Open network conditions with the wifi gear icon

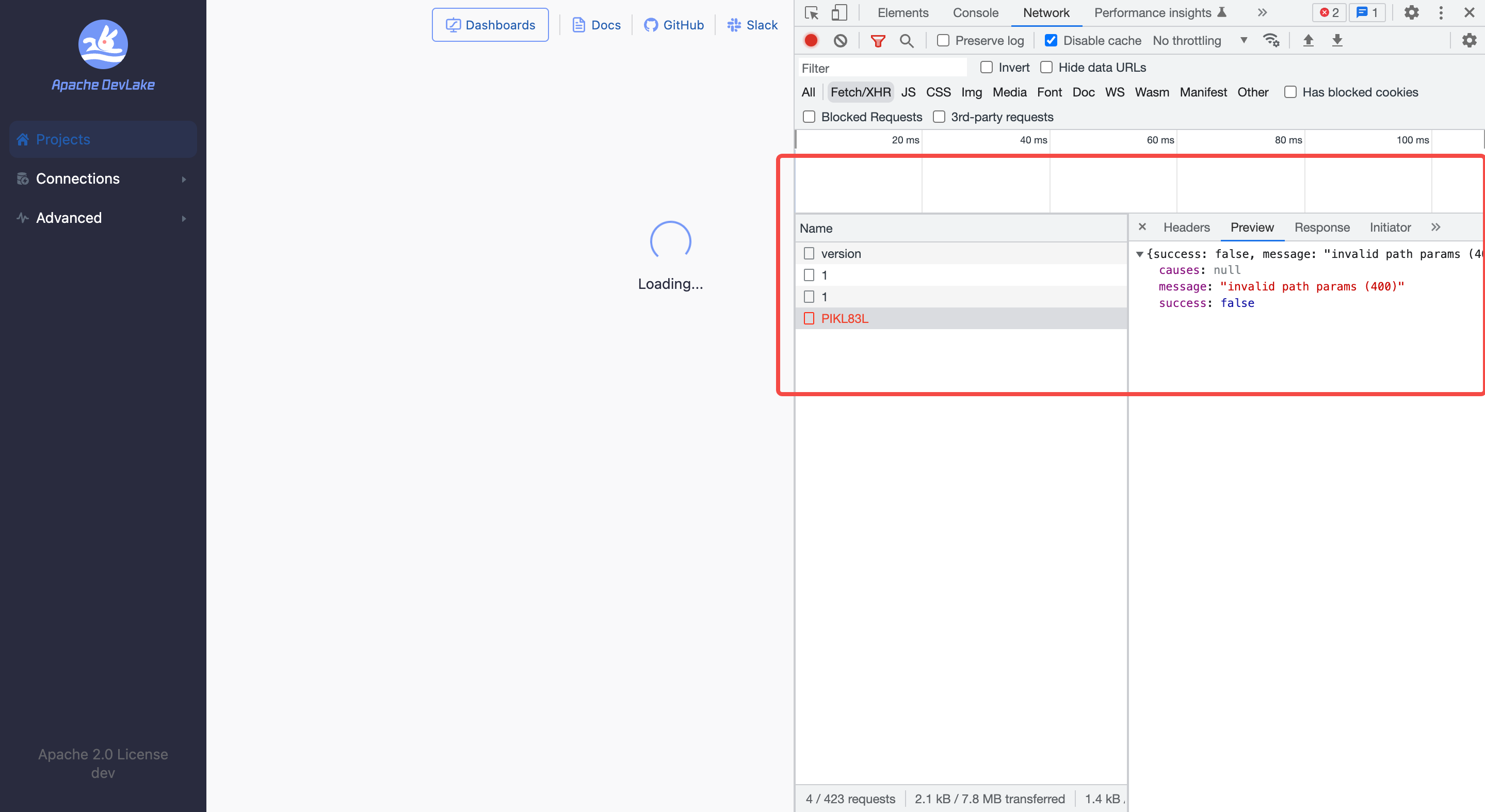pos(1270,40)
